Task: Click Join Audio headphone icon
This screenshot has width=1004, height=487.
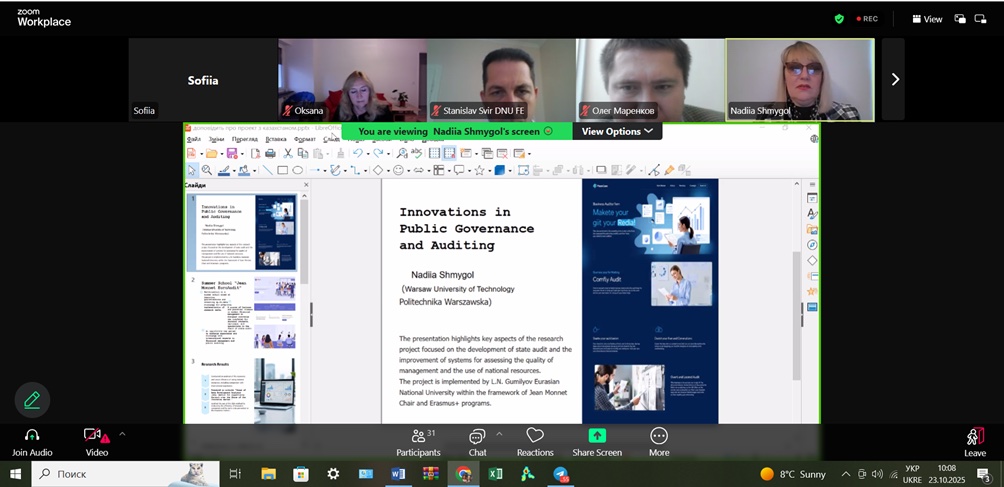Action: point(31,436)
